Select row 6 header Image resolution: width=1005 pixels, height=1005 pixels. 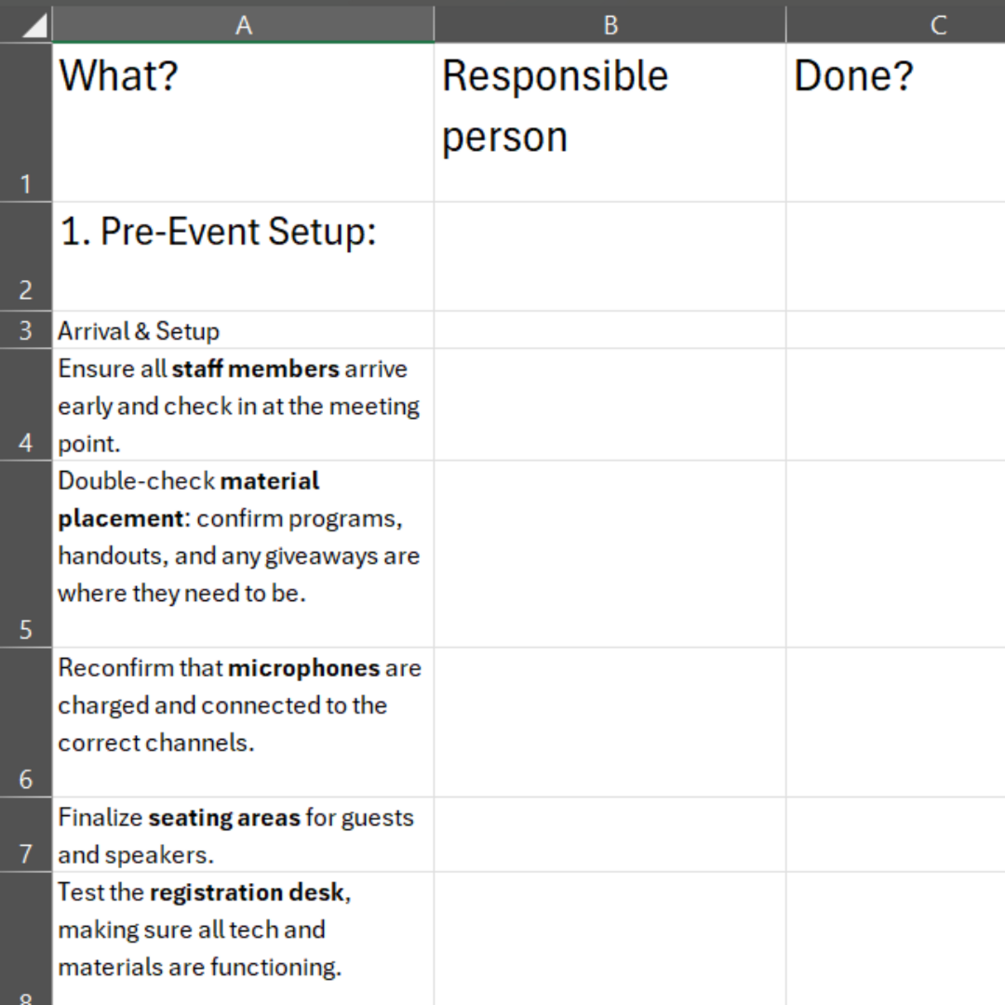click(26, 722)
